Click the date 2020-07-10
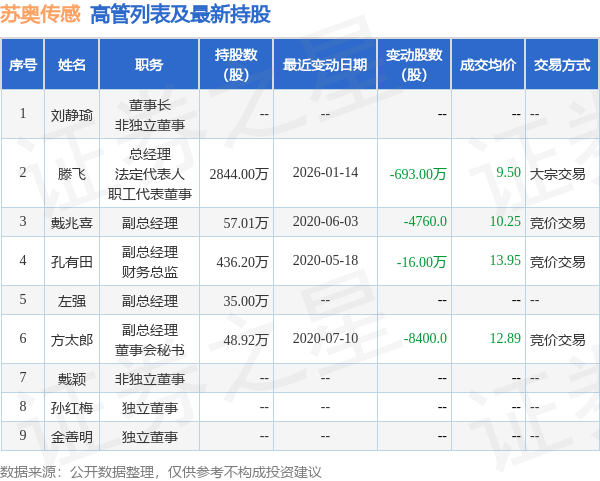The image size is (600, 481). click(325, 338)
